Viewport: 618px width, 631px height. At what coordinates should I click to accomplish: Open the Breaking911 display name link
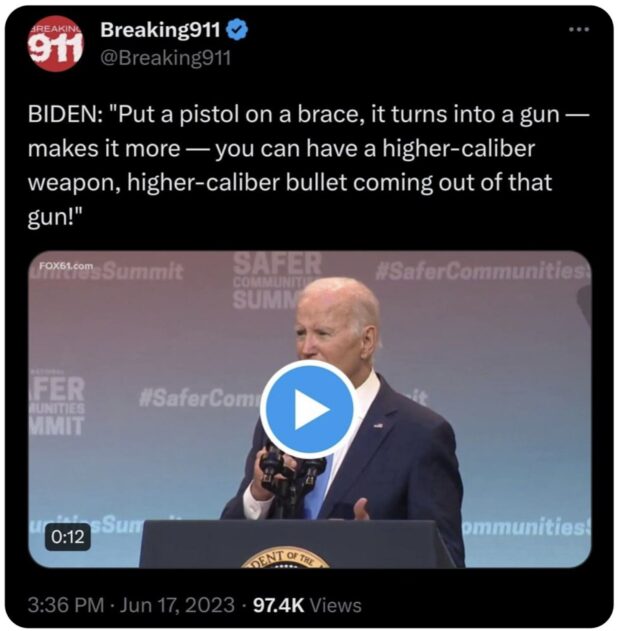point(160,30)
